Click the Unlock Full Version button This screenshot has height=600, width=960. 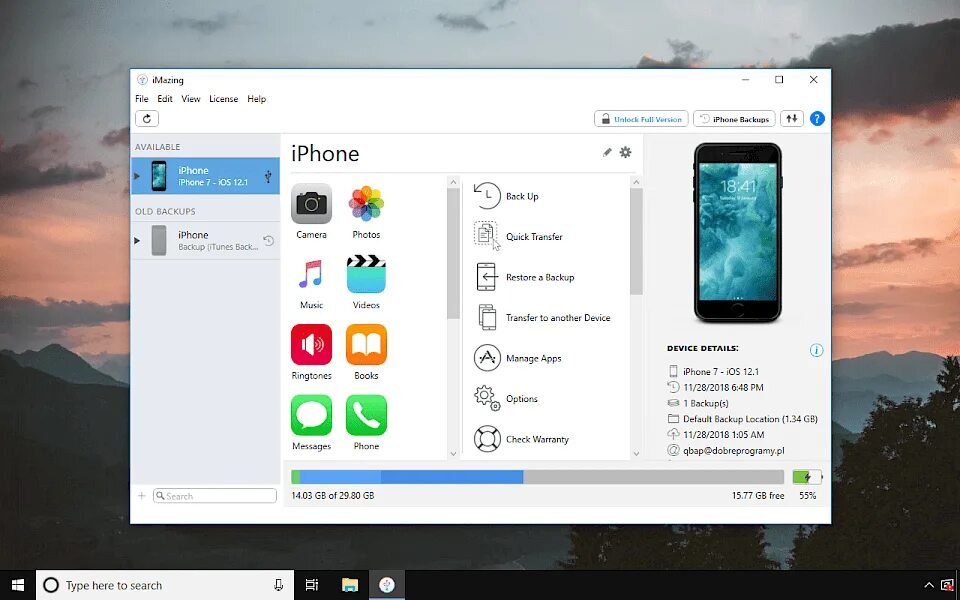(x=641, y=118)
